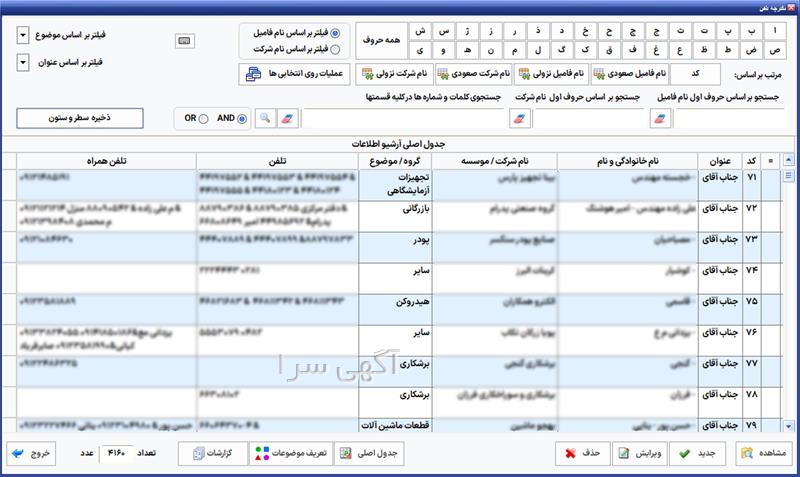Image resolution: width=800 pixels, height=477 pixels.
Task: Click the هیدروکن group cell
Action: [395, 309]
